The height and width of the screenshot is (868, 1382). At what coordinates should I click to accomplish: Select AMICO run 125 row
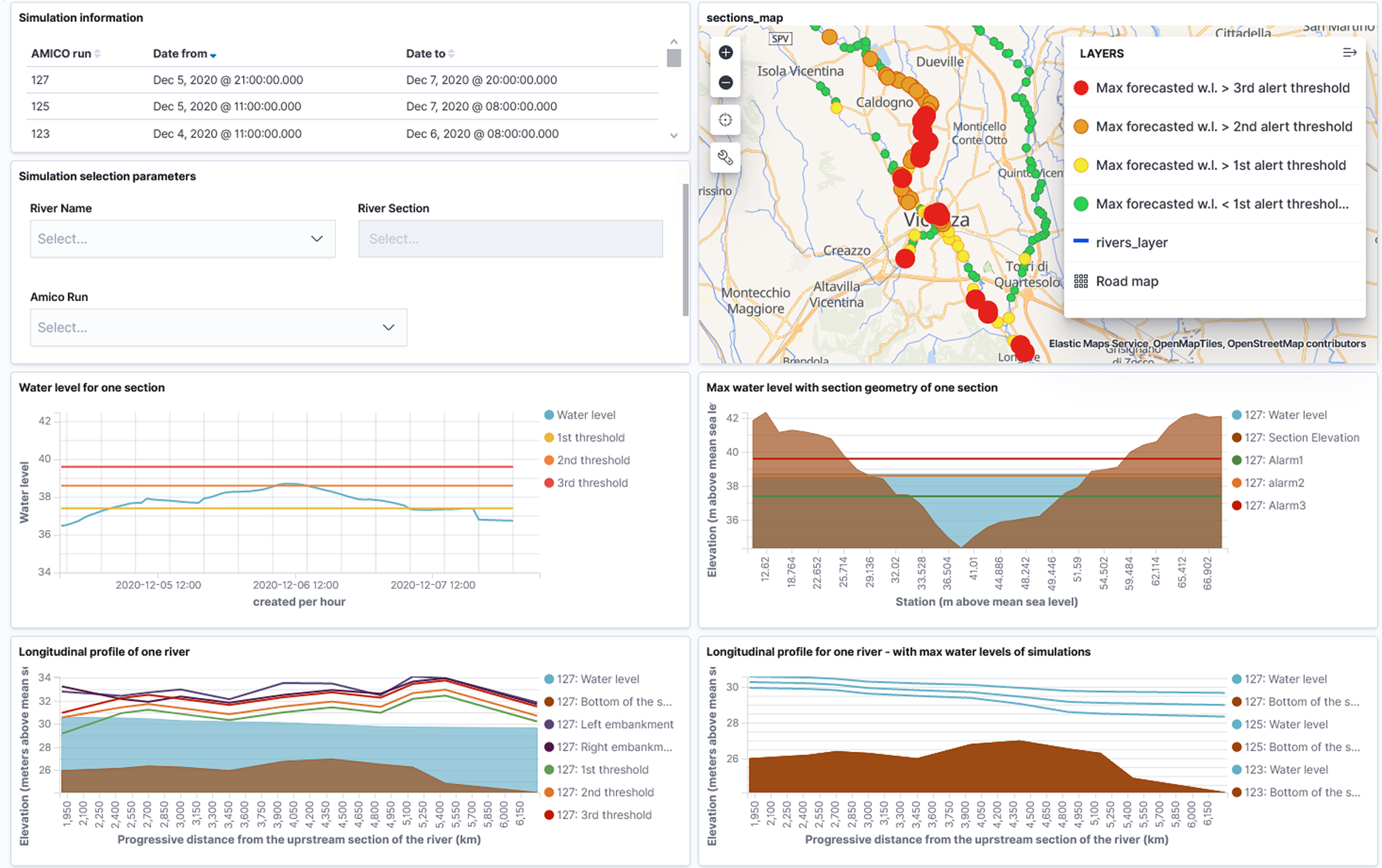pos(342,106)
